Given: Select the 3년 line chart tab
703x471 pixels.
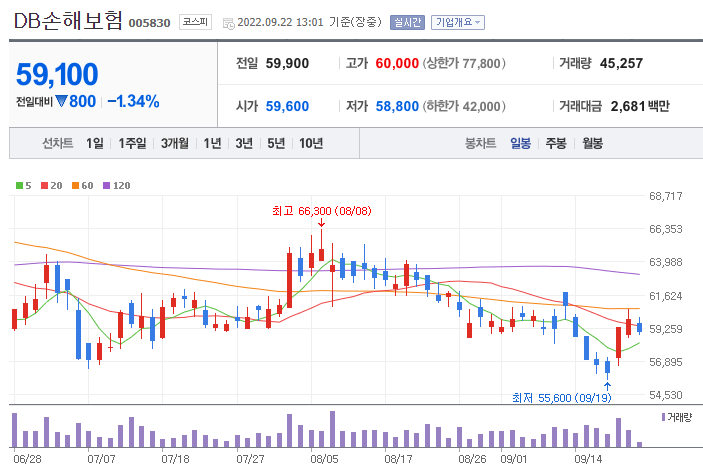Looking at the screenshot, I should point(244,143).
